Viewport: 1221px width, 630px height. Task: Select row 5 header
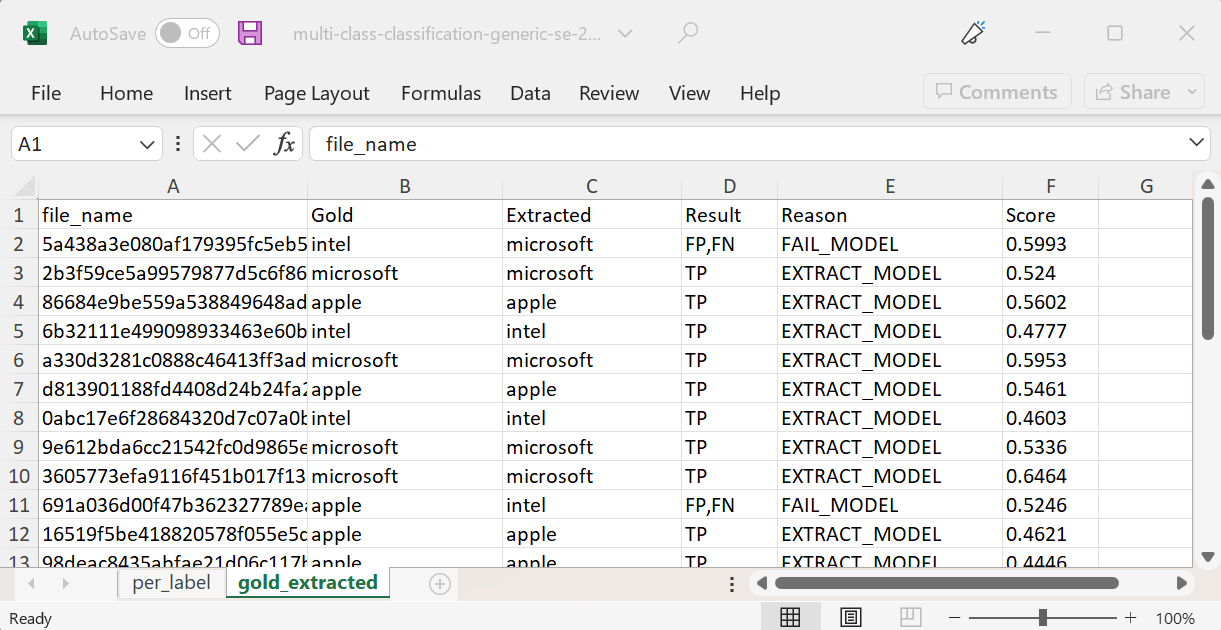point(19,331)
